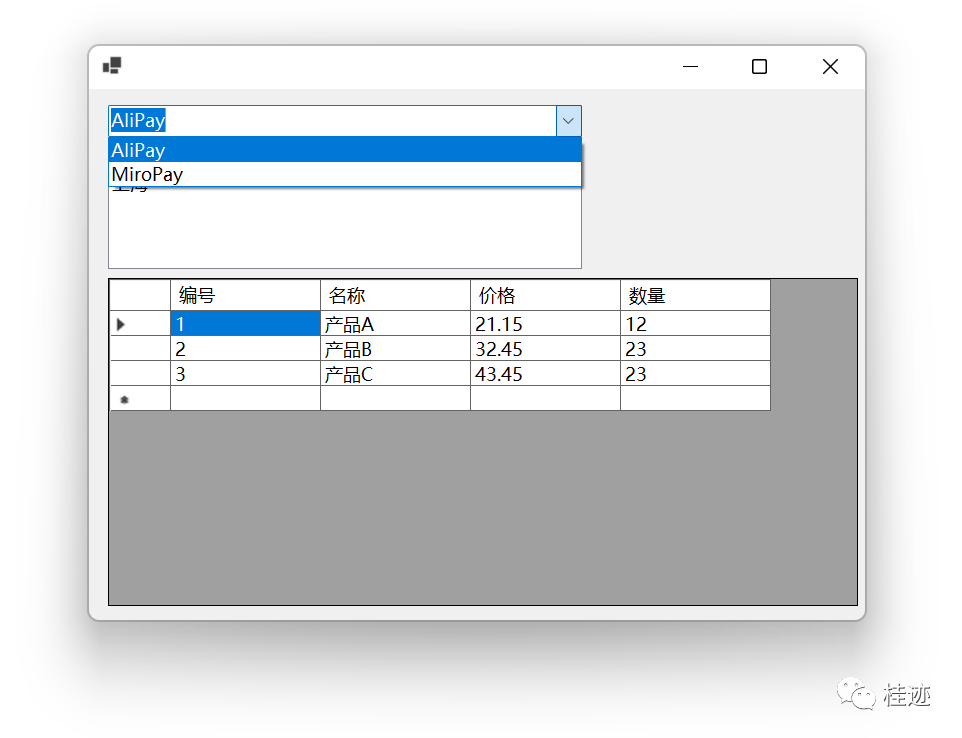
Task: Select the quantity cell showing 12
Action: pos(695,324)
